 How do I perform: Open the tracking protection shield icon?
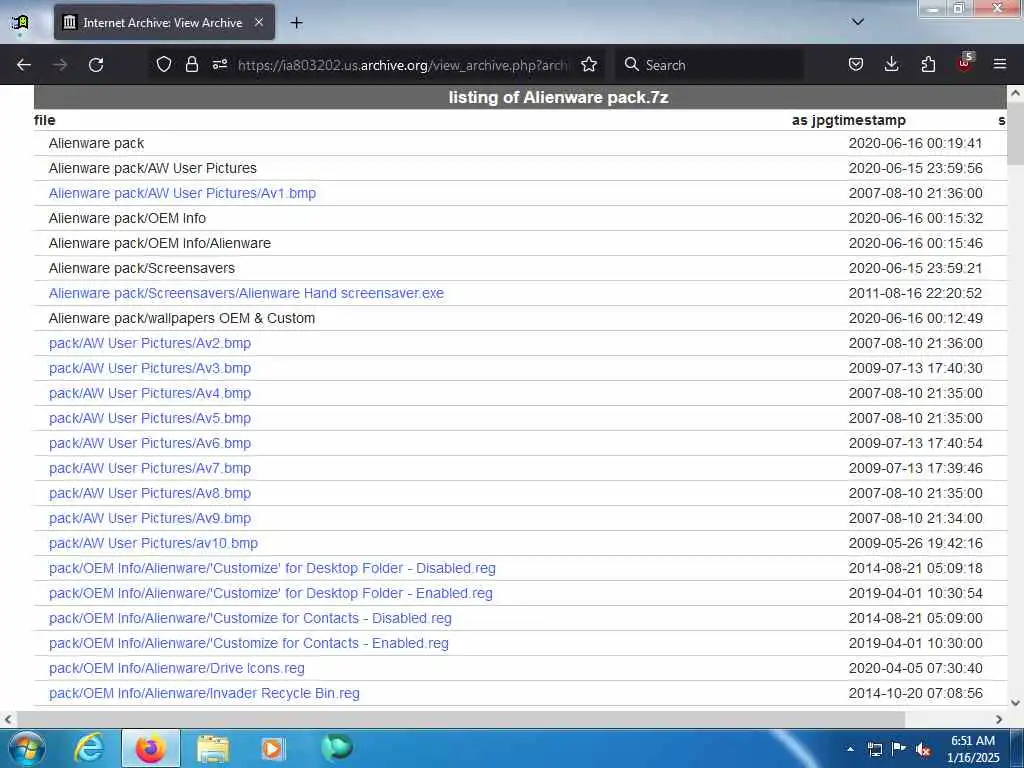pos(164,64)
